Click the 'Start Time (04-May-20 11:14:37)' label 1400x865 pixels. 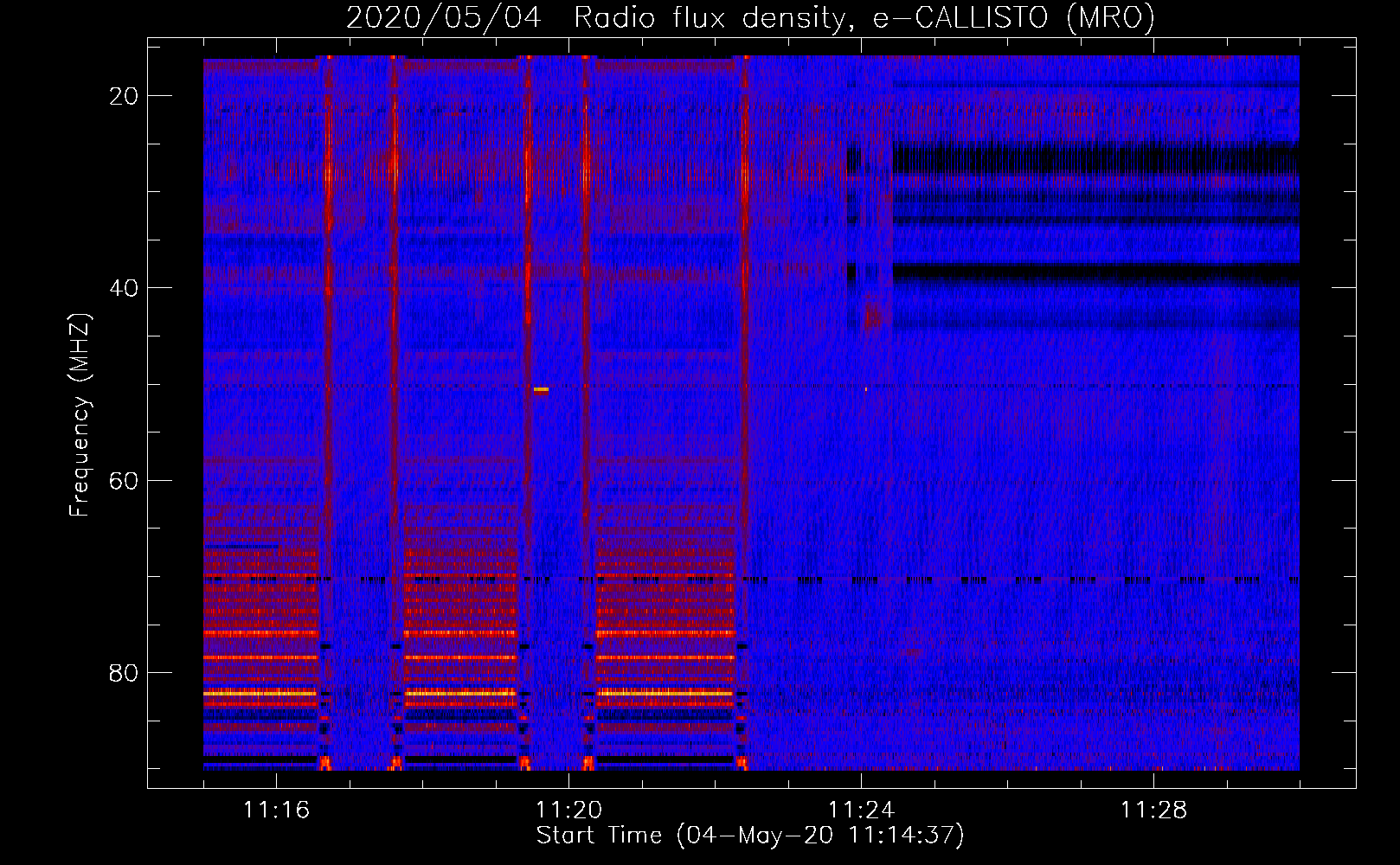pyautogui.click(x=750, y=836)
